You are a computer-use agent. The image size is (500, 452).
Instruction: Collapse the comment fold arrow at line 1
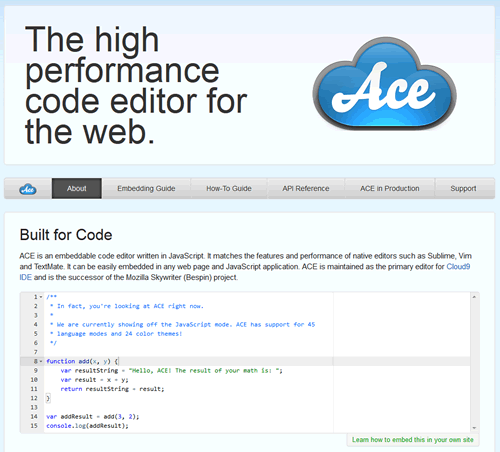pos(41,297)
